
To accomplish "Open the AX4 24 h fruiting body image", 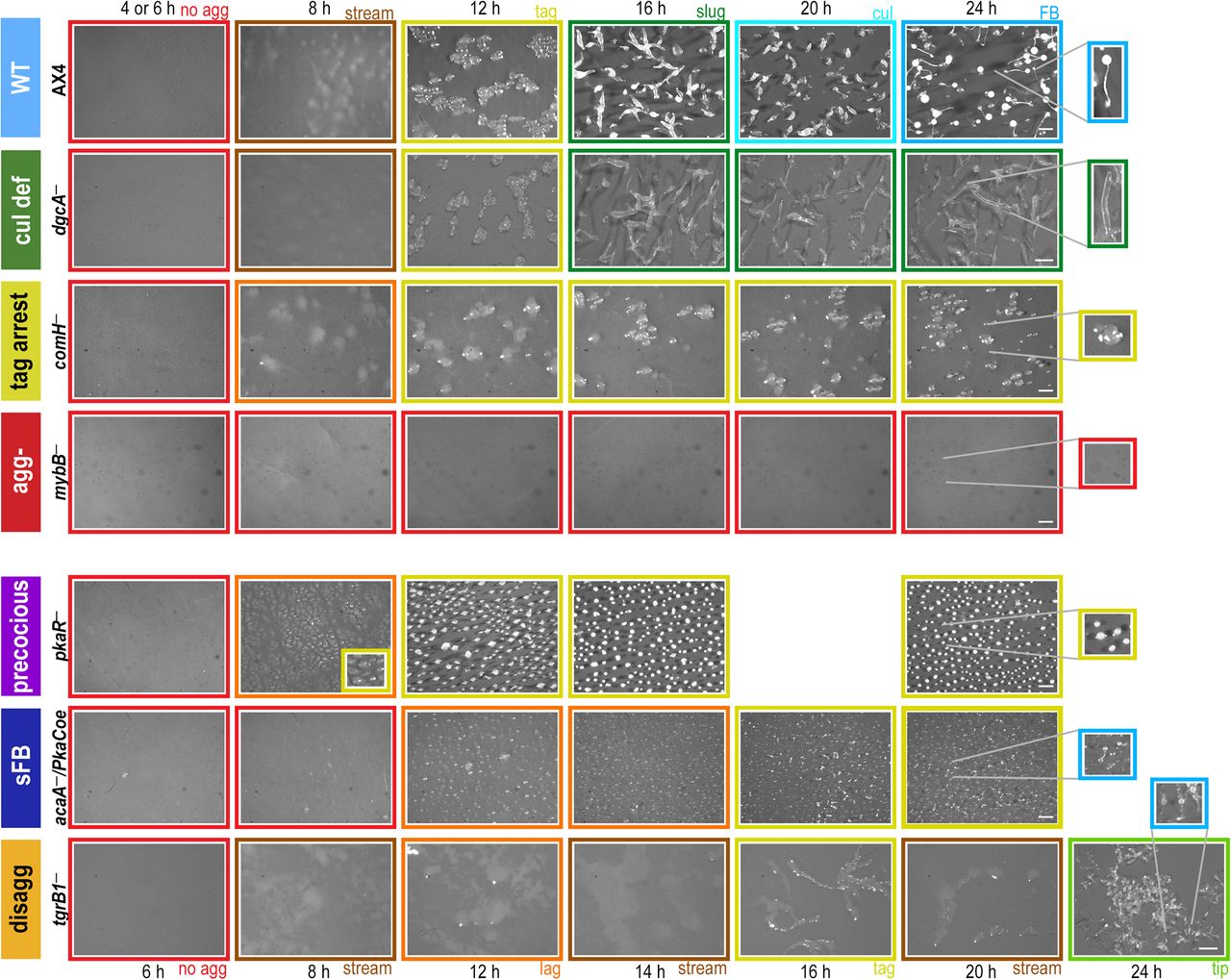I will [982, 82].
